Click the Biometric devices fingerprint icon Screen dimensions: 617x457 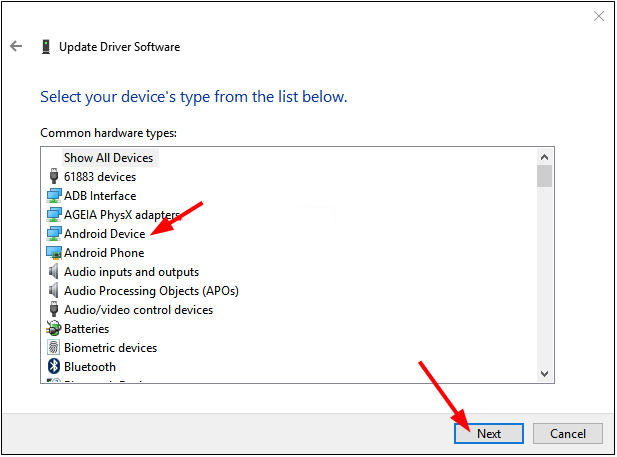54,347
